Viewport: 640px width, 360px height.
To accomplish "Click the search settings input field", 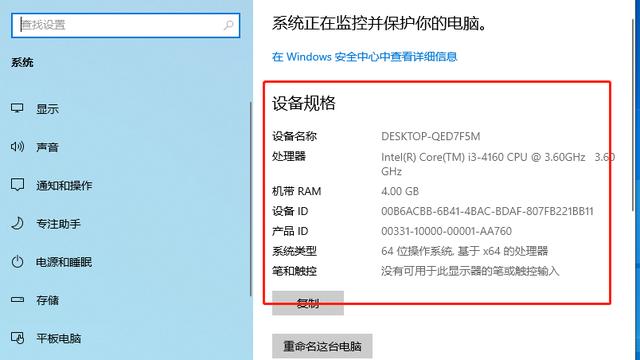I will click(x=125, y=25).
